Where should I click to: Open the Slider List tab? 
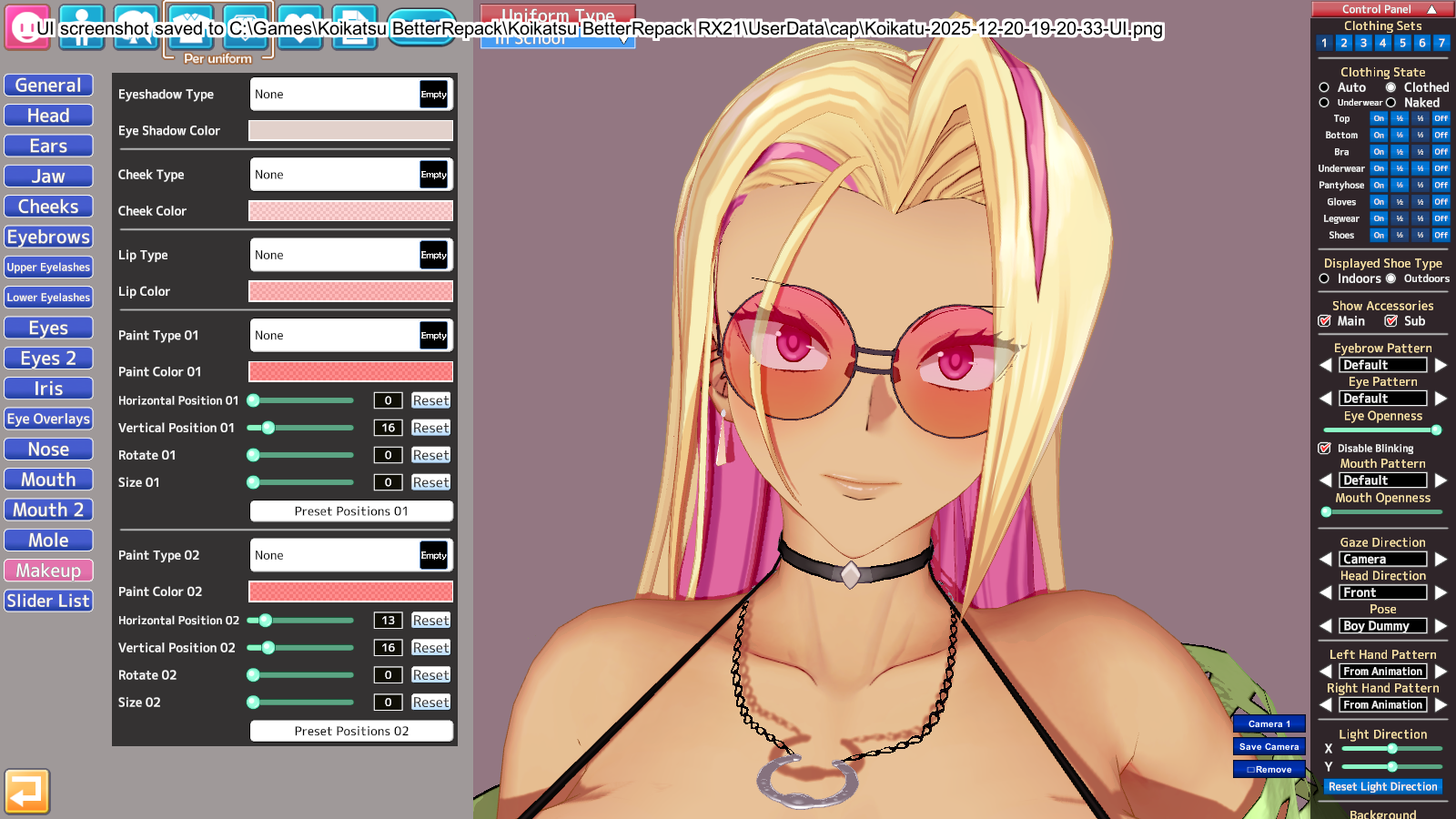coord(48,601)
